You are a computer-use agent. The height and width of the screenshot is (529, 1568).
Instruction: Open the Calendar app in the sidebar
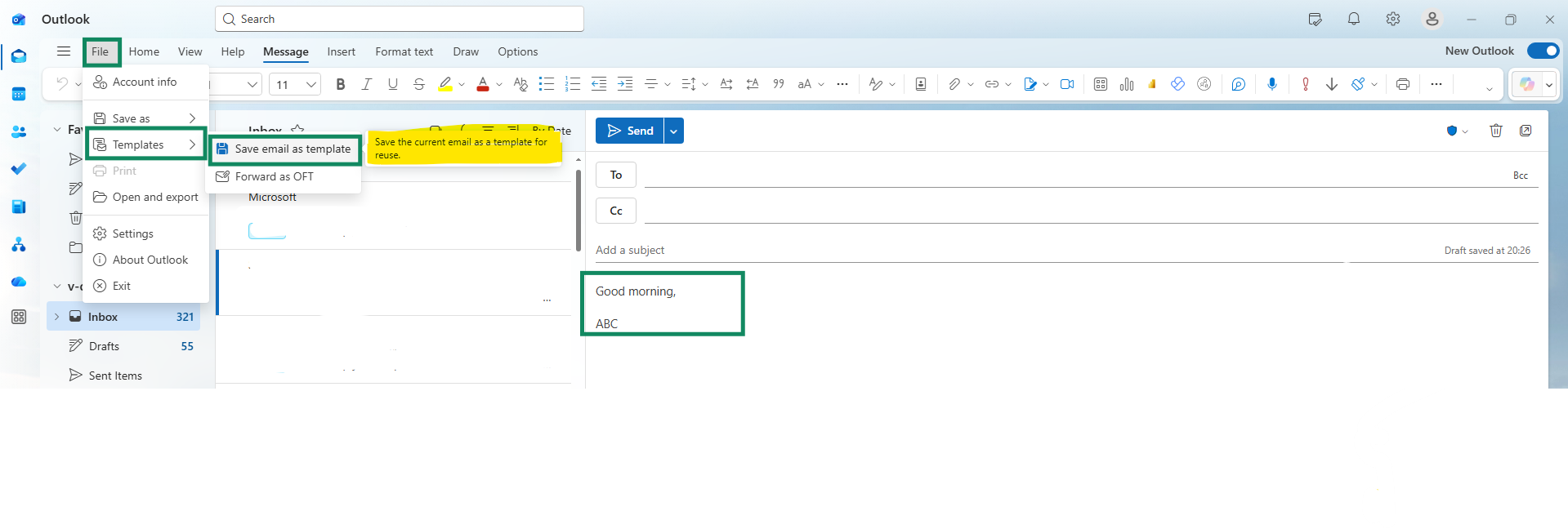(x=19, y=94)
